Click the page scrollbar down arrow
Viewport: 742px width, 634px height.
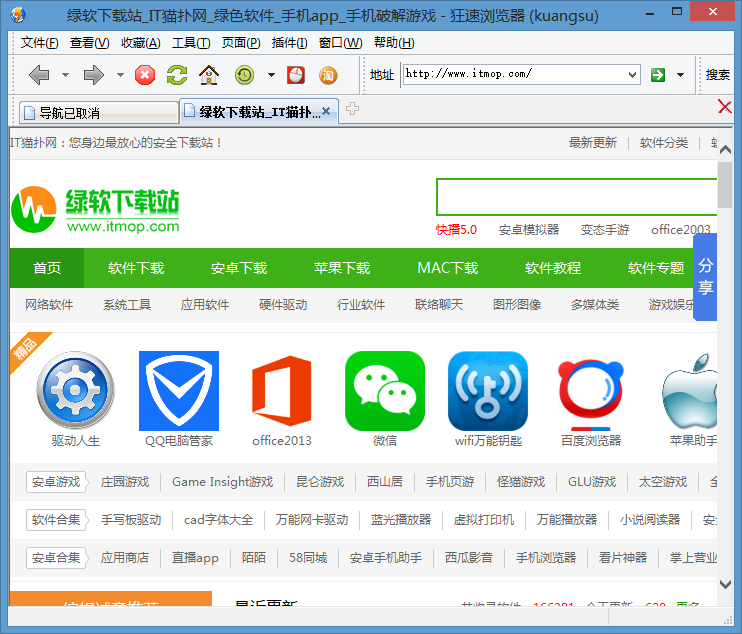click(724, 584)
